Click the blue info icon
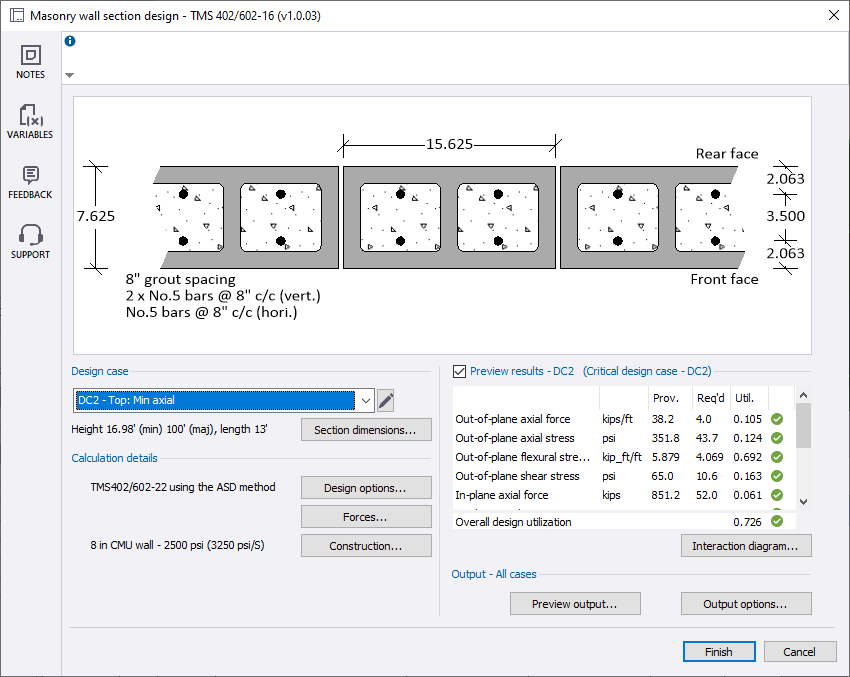 (70, 41)
